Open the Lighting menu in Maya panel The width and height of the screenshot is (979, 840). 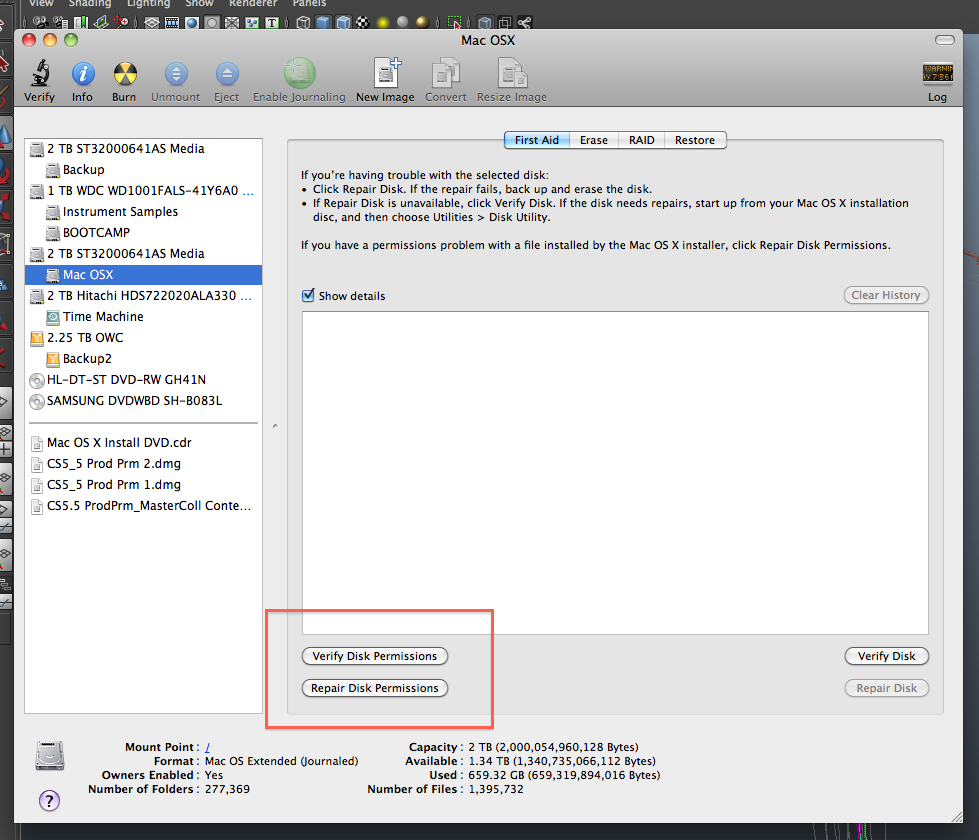click(x=149, y=4)
